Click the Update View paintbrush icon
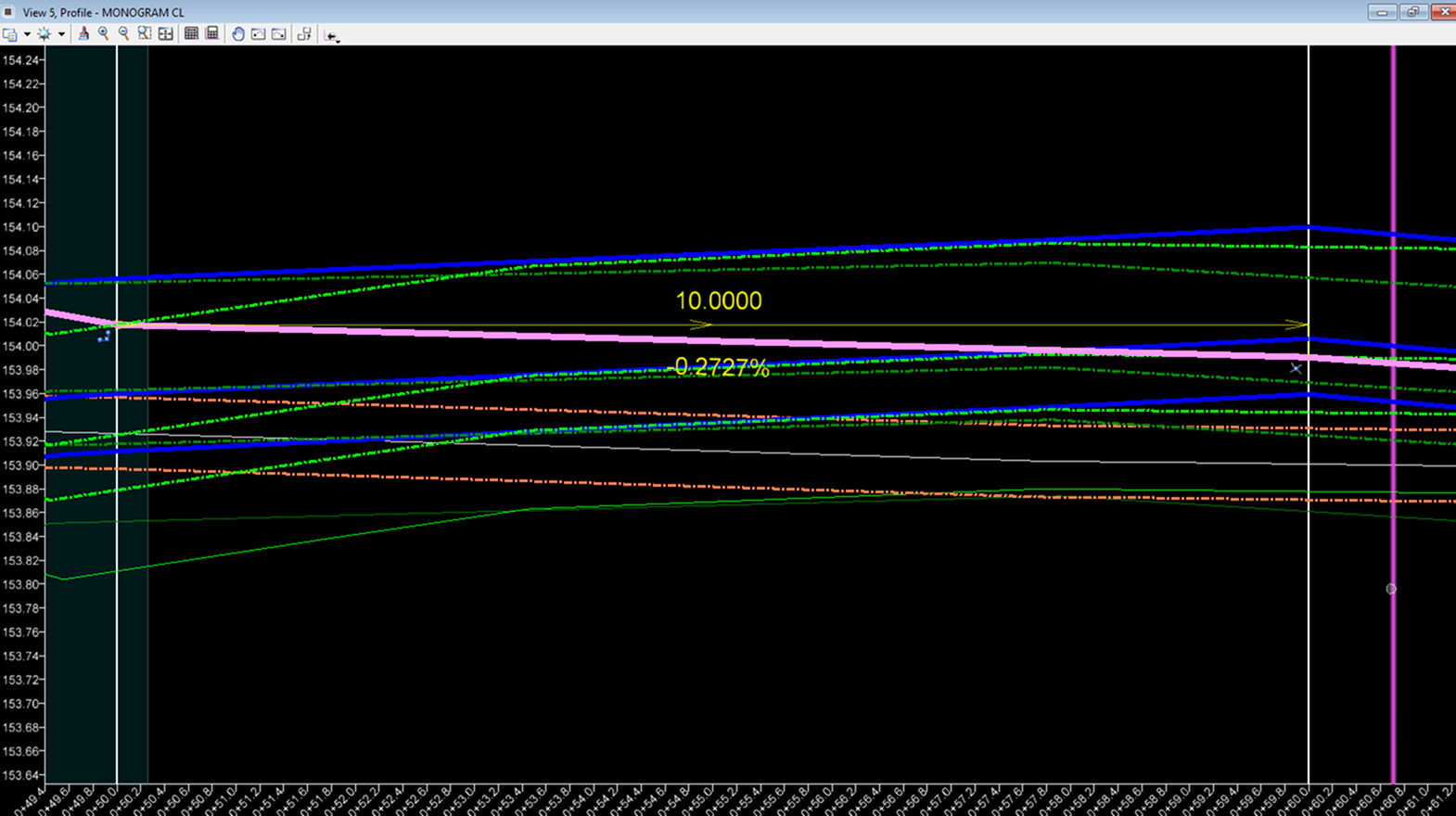The height and width of the screenshot is (816, 1456). (83, 34)
